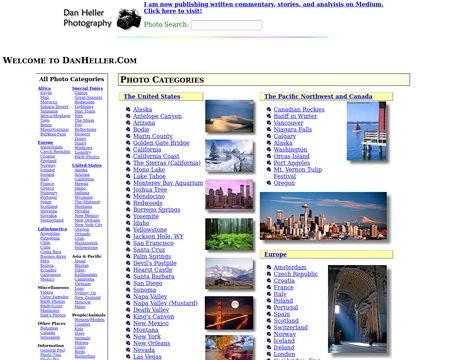Click the bullet icon beside Antelope Canyon
This screenshot has height=360, width=450.
point(128,116)
